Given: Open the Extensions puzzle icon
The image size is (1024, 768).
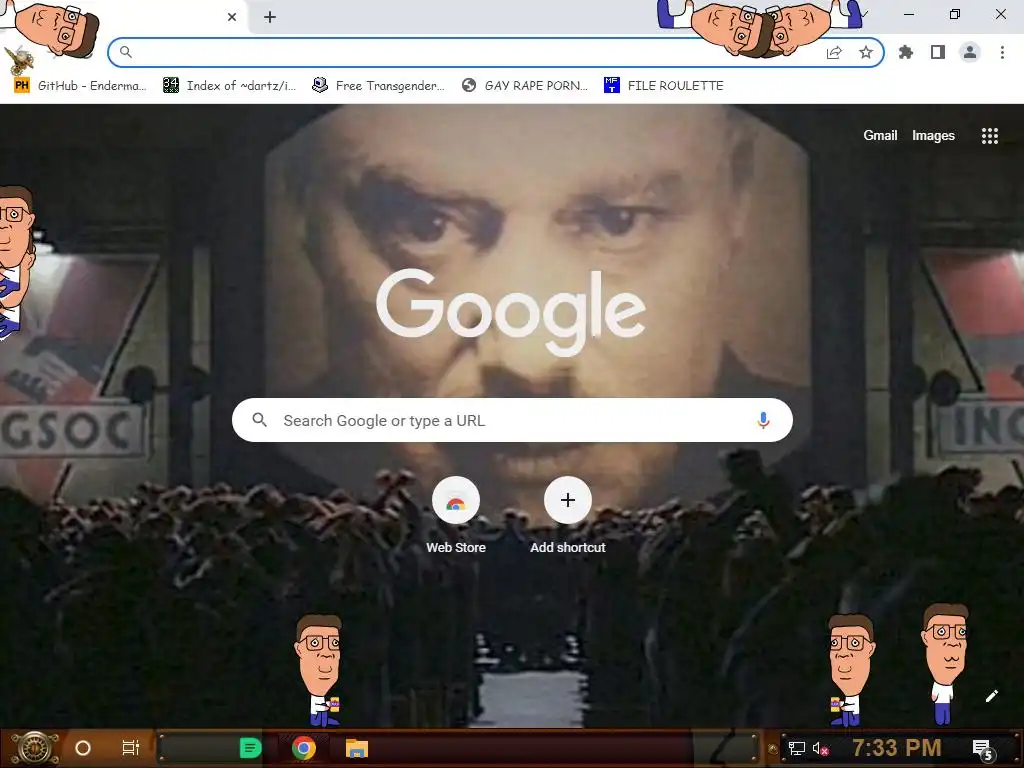Looking at the screenshot, I should pyautogui.click(x=906, y=52).
